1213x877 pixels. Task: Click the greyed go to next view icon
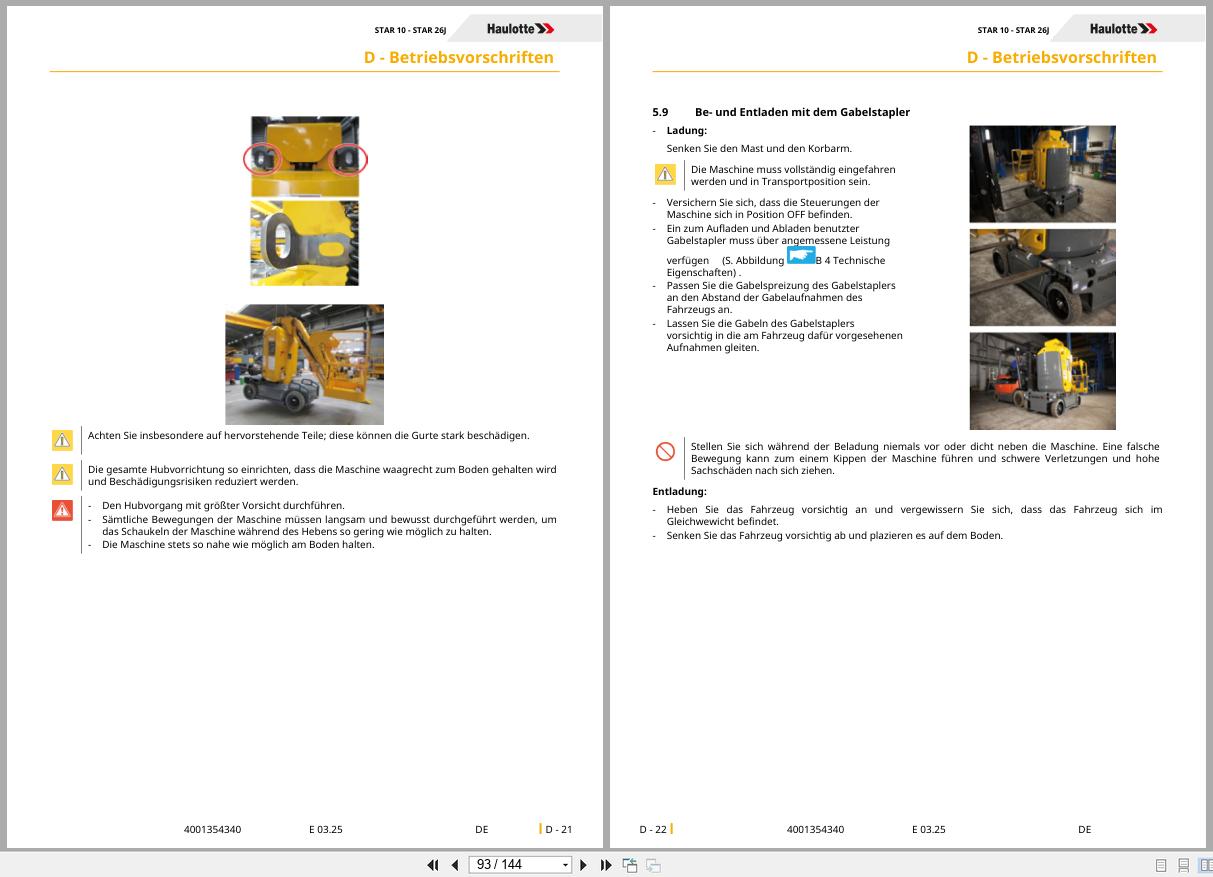coord(653,865)
